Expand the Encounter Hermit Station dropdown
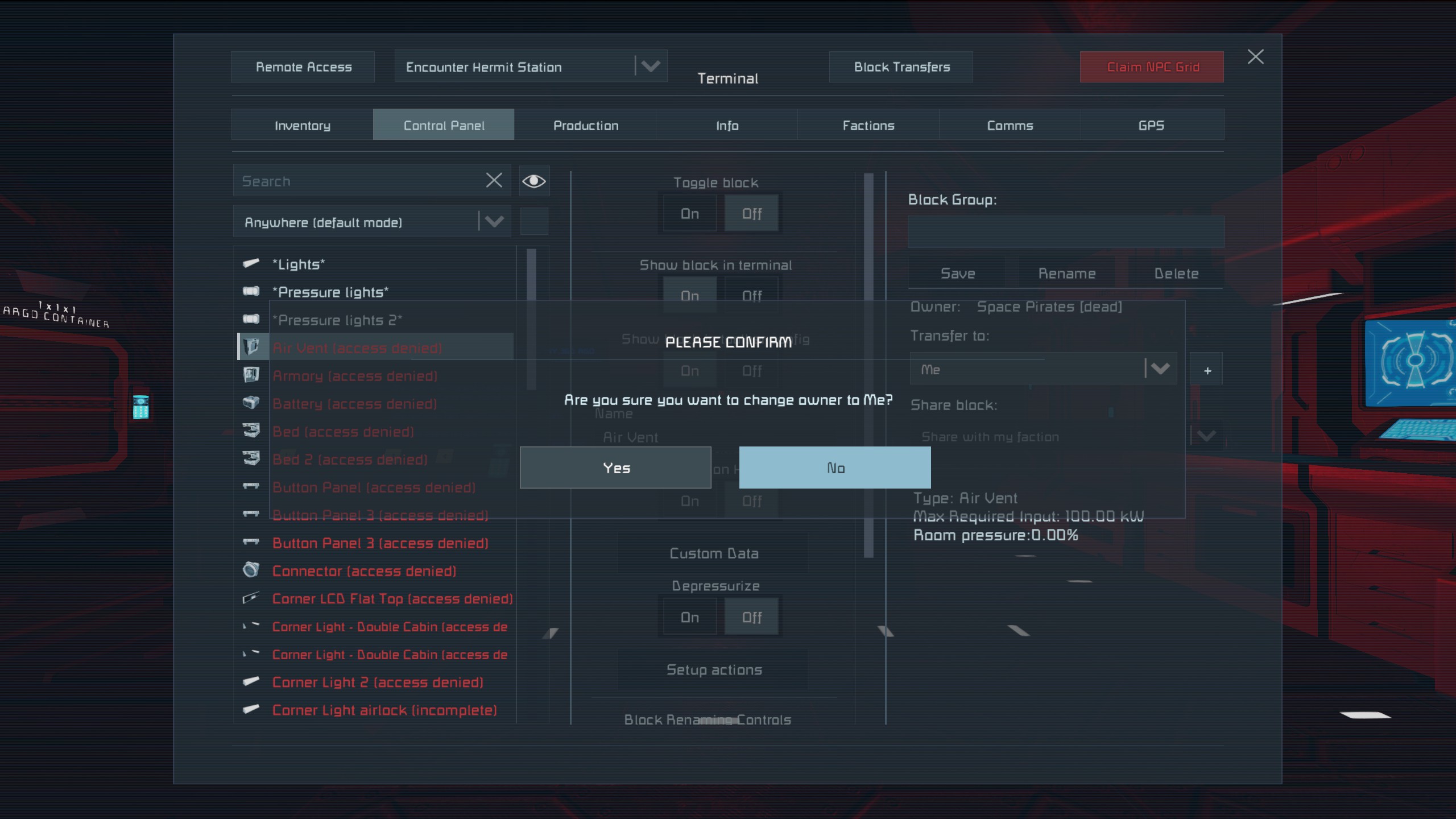1456x819 pixels. (650, 67)
